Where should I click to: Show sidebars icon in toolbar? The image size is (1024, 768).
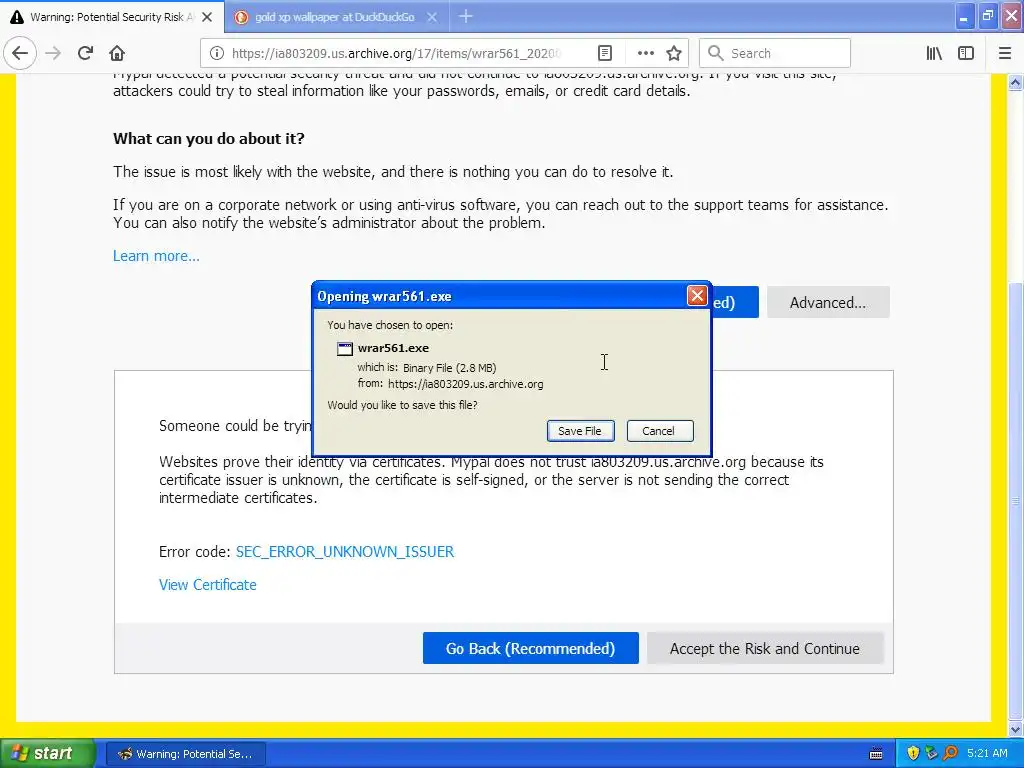(x=966, y=53)
